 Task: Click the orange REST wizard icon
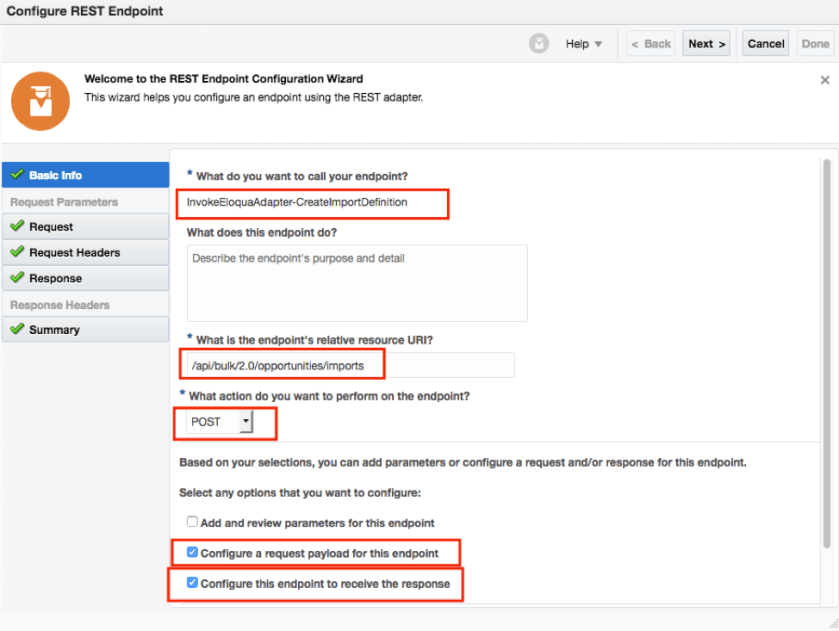(x=41, y=101)
